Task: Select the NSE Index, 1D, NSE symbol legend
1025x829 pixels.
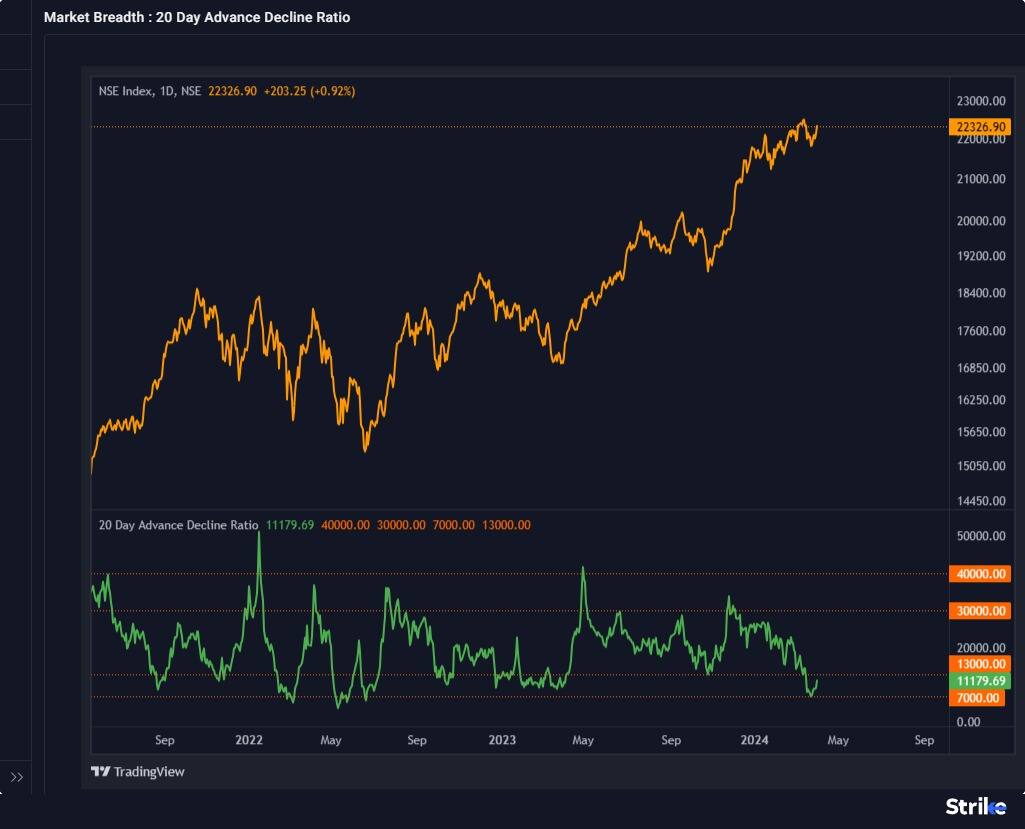Action: pyautogui.click(x=150, y=91)
